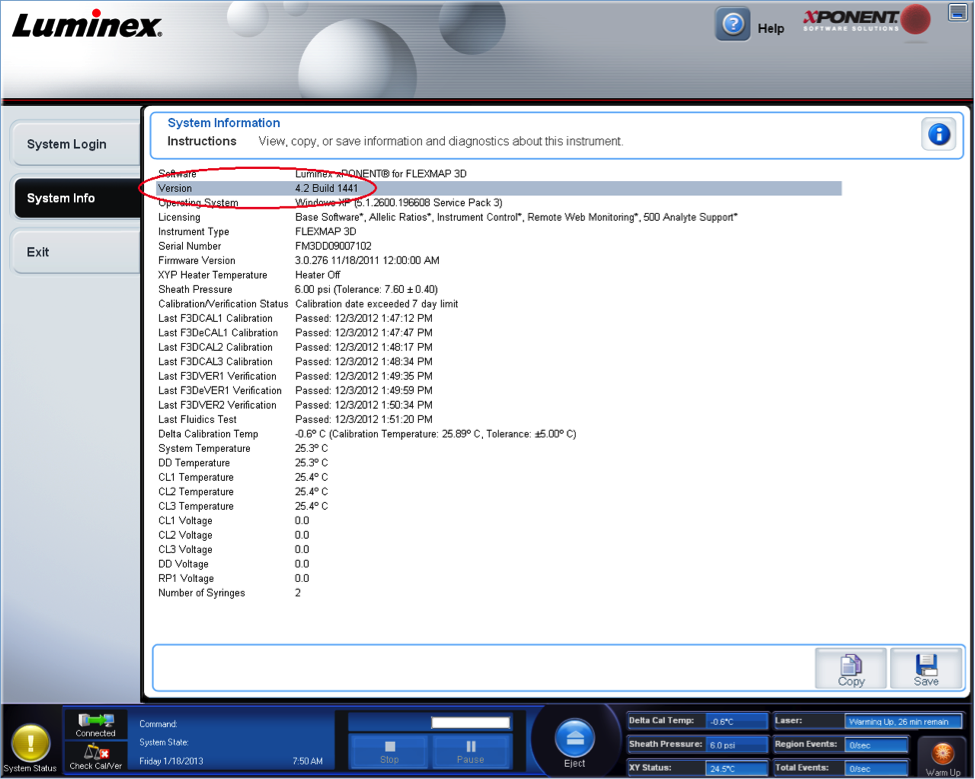Select the XYP Heater Temperature row
Screen dimensions: 975x779
coord(499,275)
